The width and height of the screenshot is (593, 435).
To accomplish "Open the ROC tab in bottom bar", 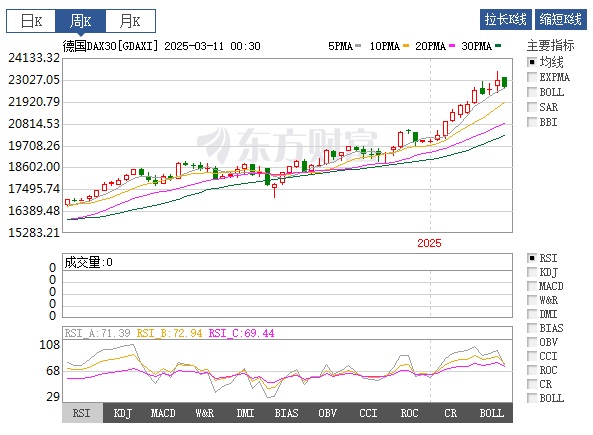I will tap(410, 413).
